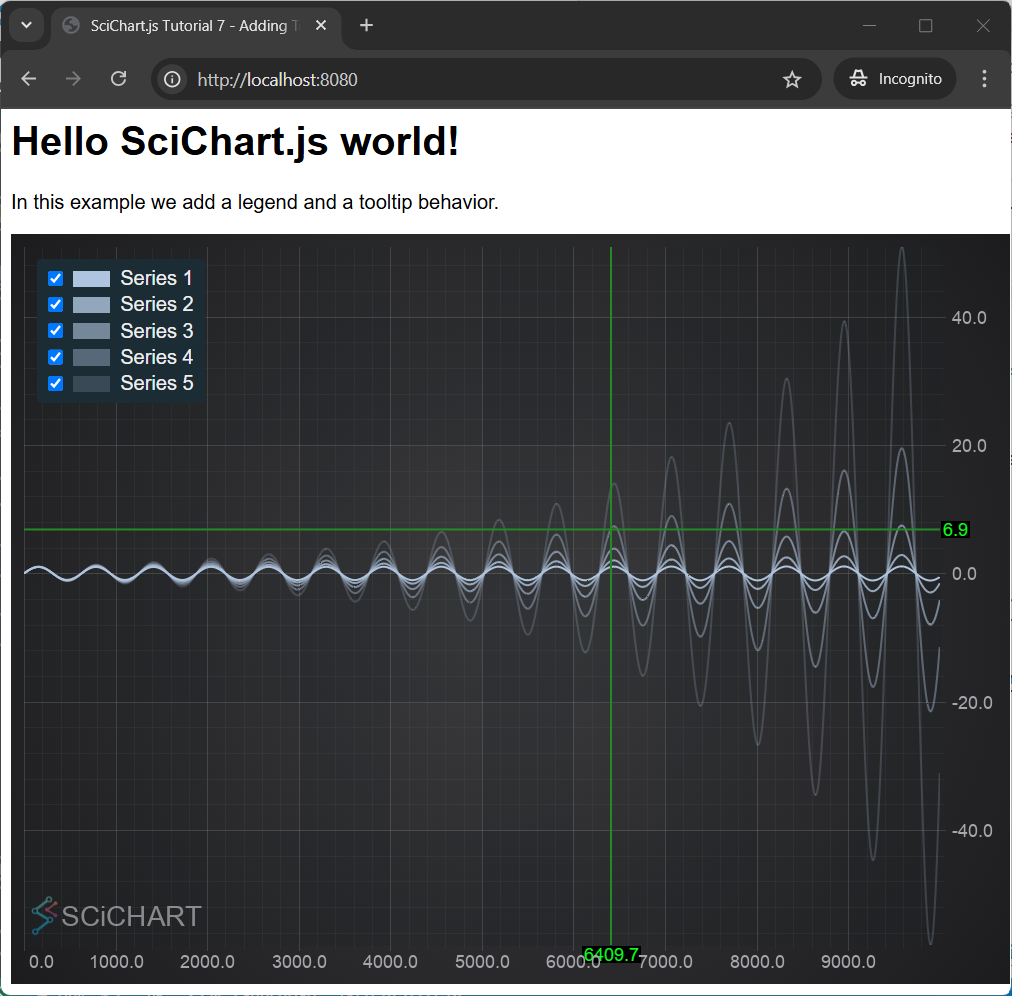Image resolution: width=1012 pixels, height=996 pixels.
Task: Close the SciChart.js Tutorial 7 tab
Action: (321, 25)
